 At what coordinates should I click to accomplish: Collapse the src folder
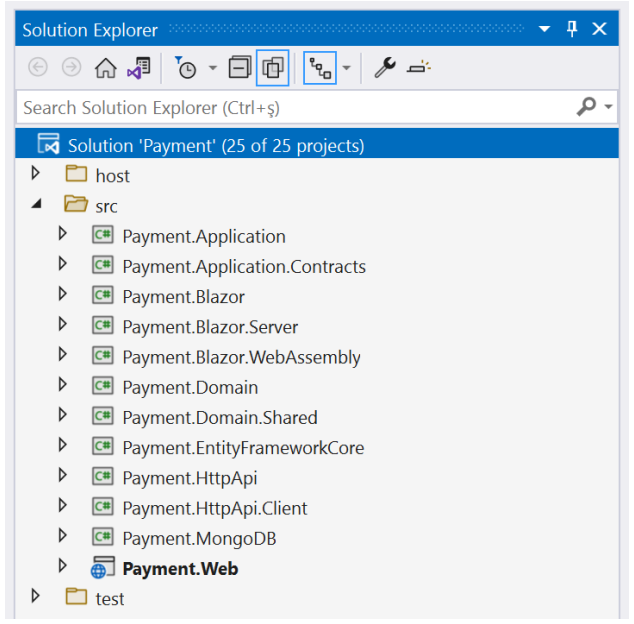36,204
